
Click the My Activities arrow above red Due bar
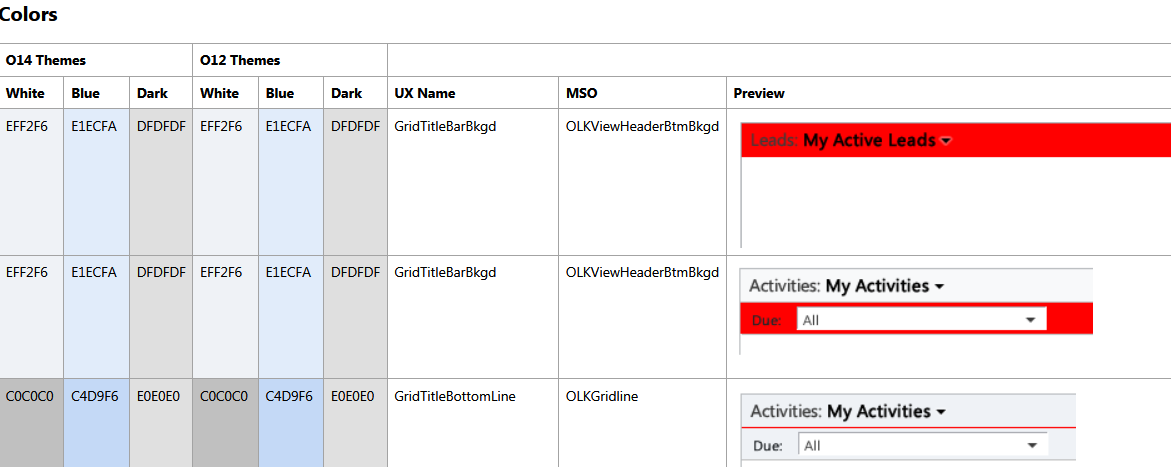coord(939,287)
